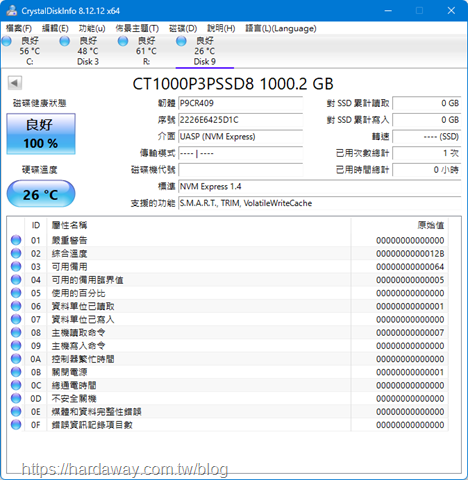Click the status orb for drive R:
Screen dimensions: 468x480
coord(123,41)
